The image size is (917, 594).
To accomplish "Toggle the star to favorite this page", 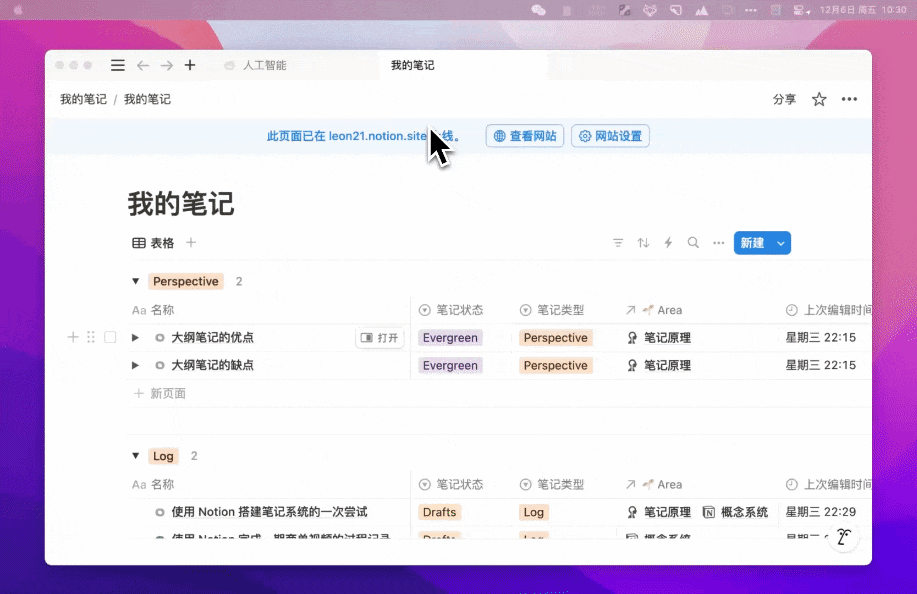I will [x=819, y=99].
